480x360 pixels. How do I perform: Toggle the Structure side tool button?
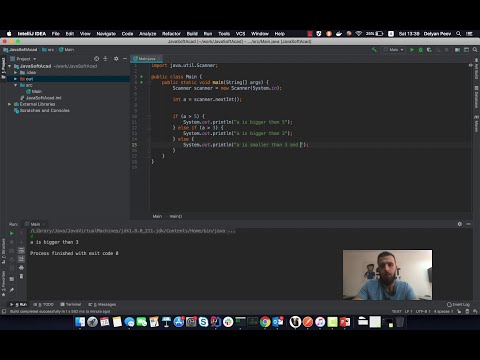click(x=3, y=251)
